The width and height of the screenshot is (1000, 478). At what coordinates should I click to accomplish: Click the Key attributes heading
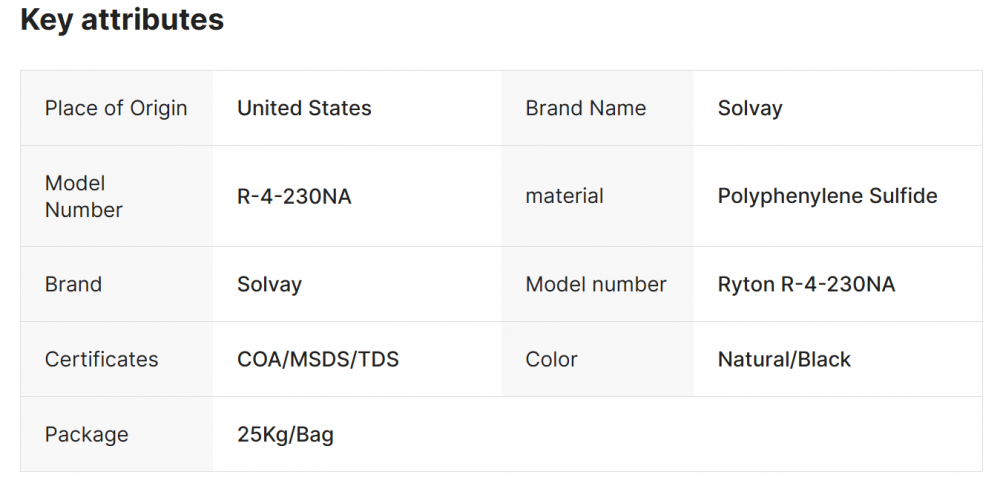coord(122,20)
